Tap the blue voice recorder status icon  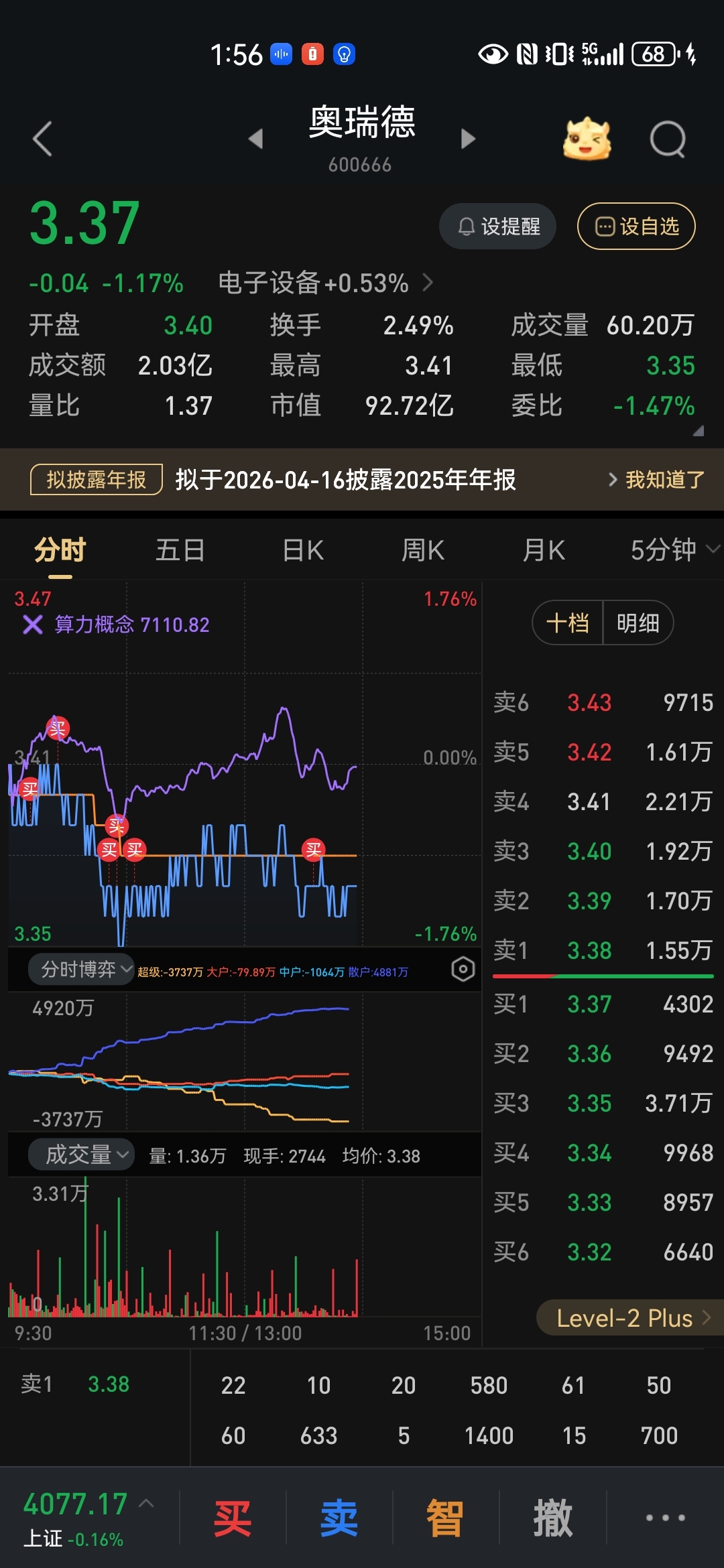281,54
